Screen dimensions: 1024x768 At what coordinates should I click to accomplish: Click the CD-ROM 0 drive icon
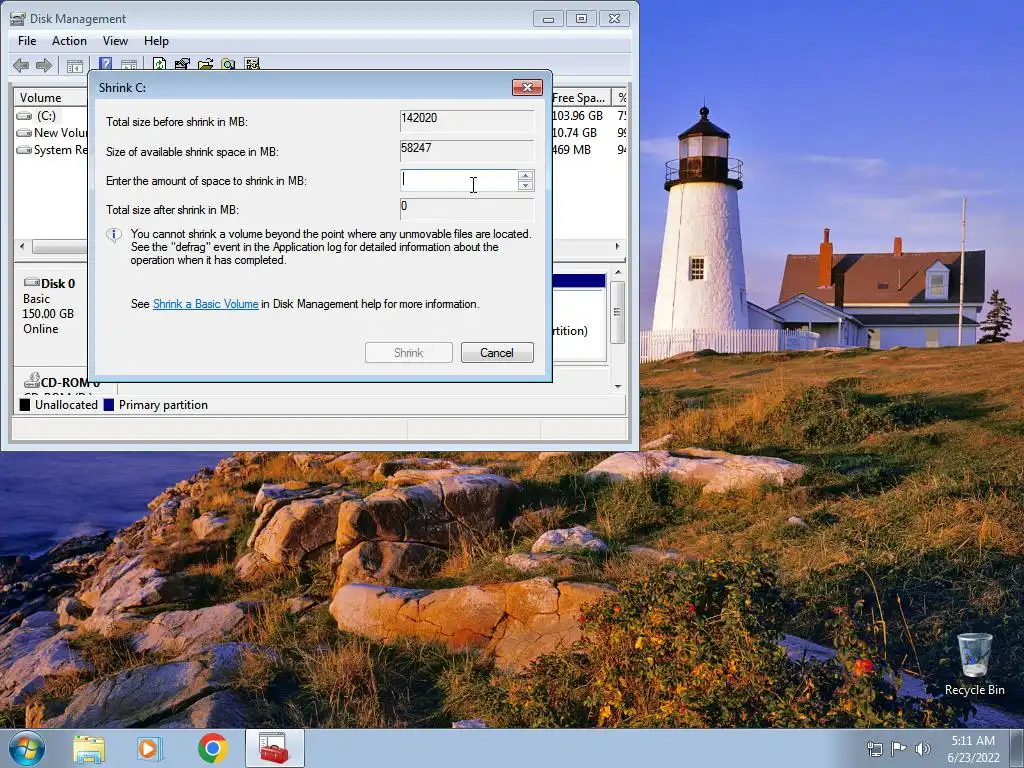31,380
